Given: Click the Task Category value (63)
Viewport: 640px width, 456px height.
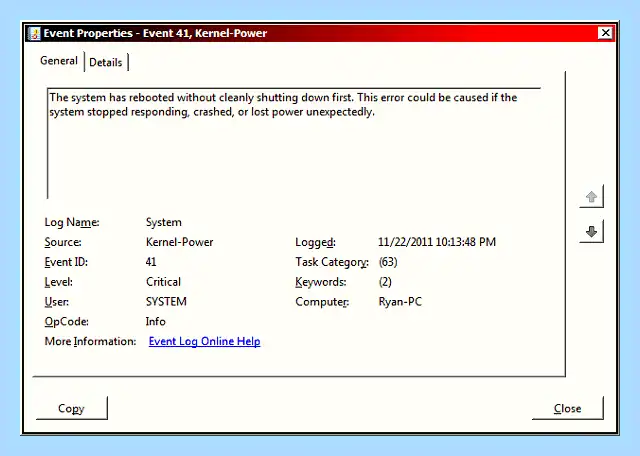Looking at the screenshot, I should pyautogui.click(x=388, y=262).
